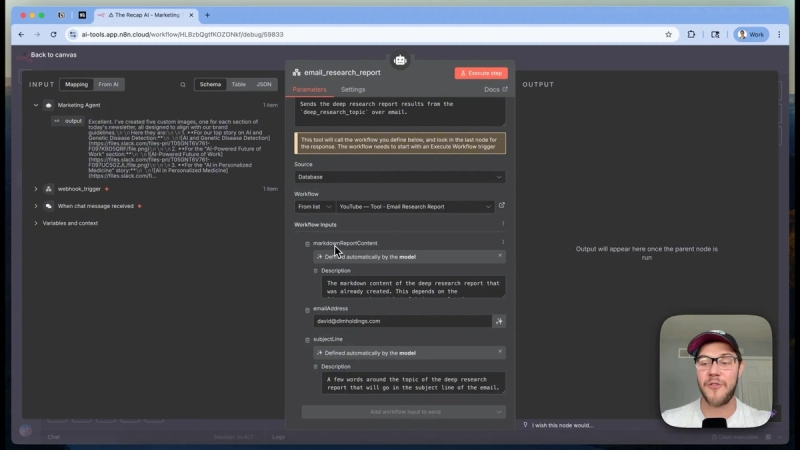Remove model-defined value for subjectLine with X
This screenshot has width=800, height=450.
pyautogui.click(x=500, y=352)
